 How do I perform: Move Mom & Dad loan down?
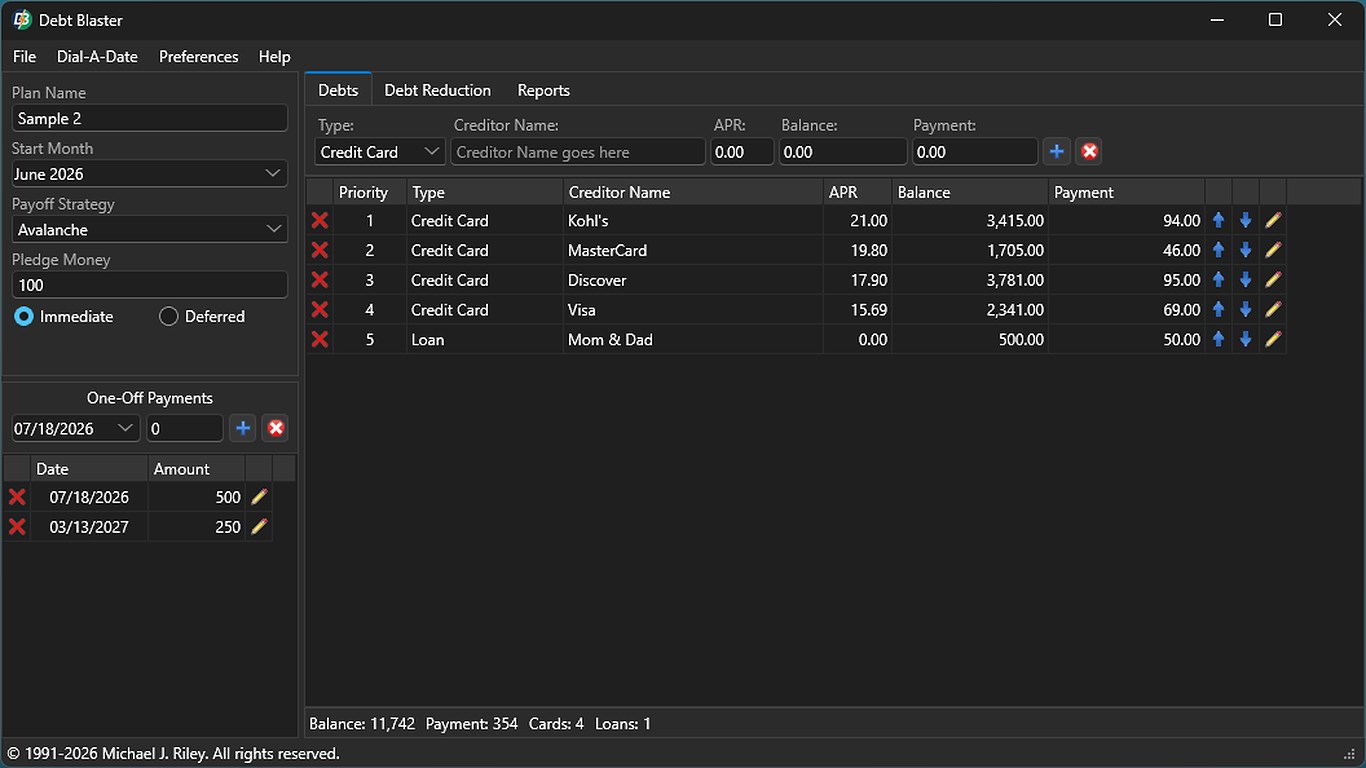point(1246,340)
